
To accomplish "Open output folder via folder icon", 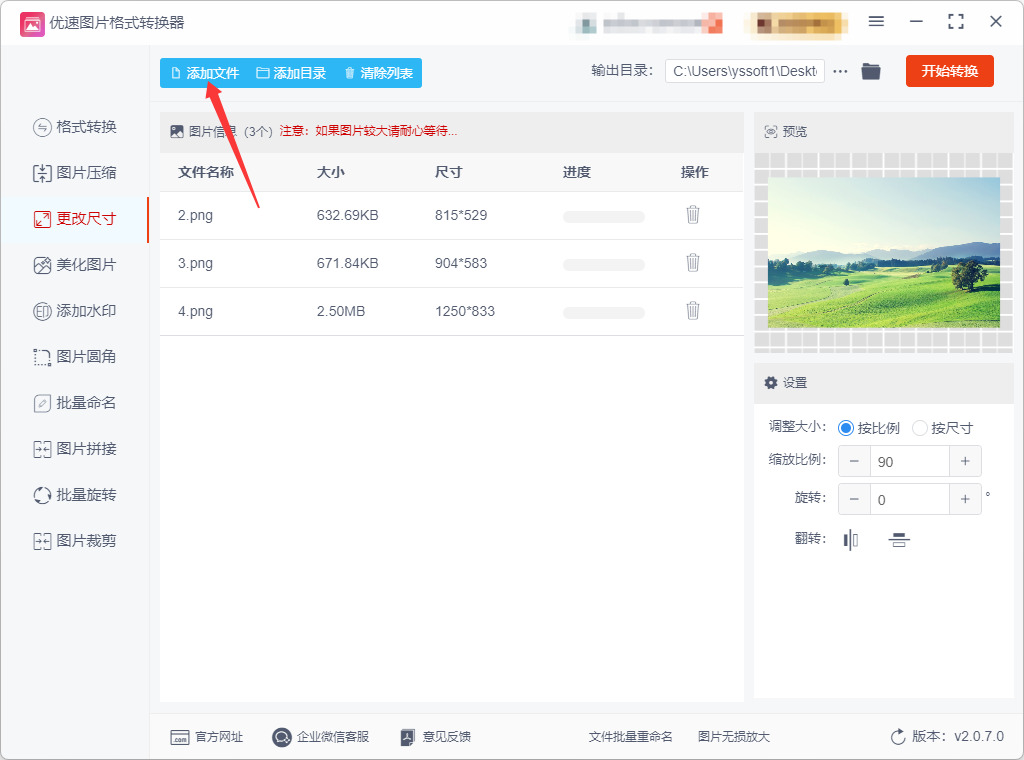I will (x=871, y=71).
